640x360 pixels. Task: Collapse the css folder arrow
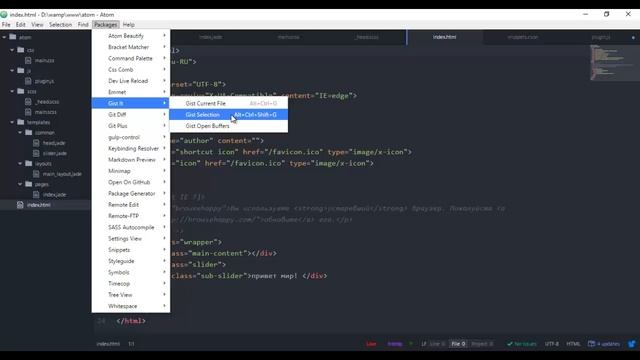tap(12, 50)
